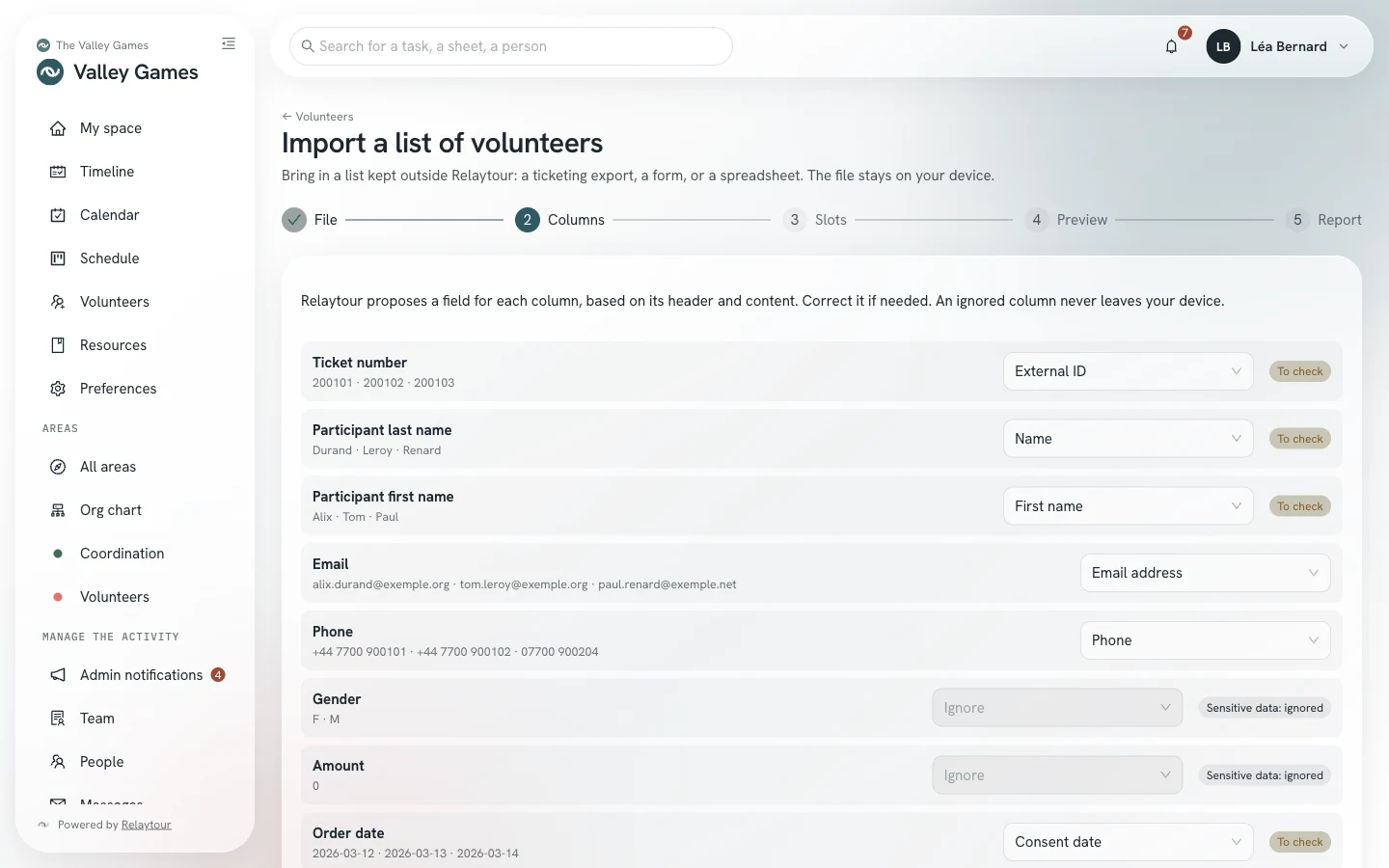Click the Calendar icon in sidebar
The image size is (1389, 868).
(58, 215)
